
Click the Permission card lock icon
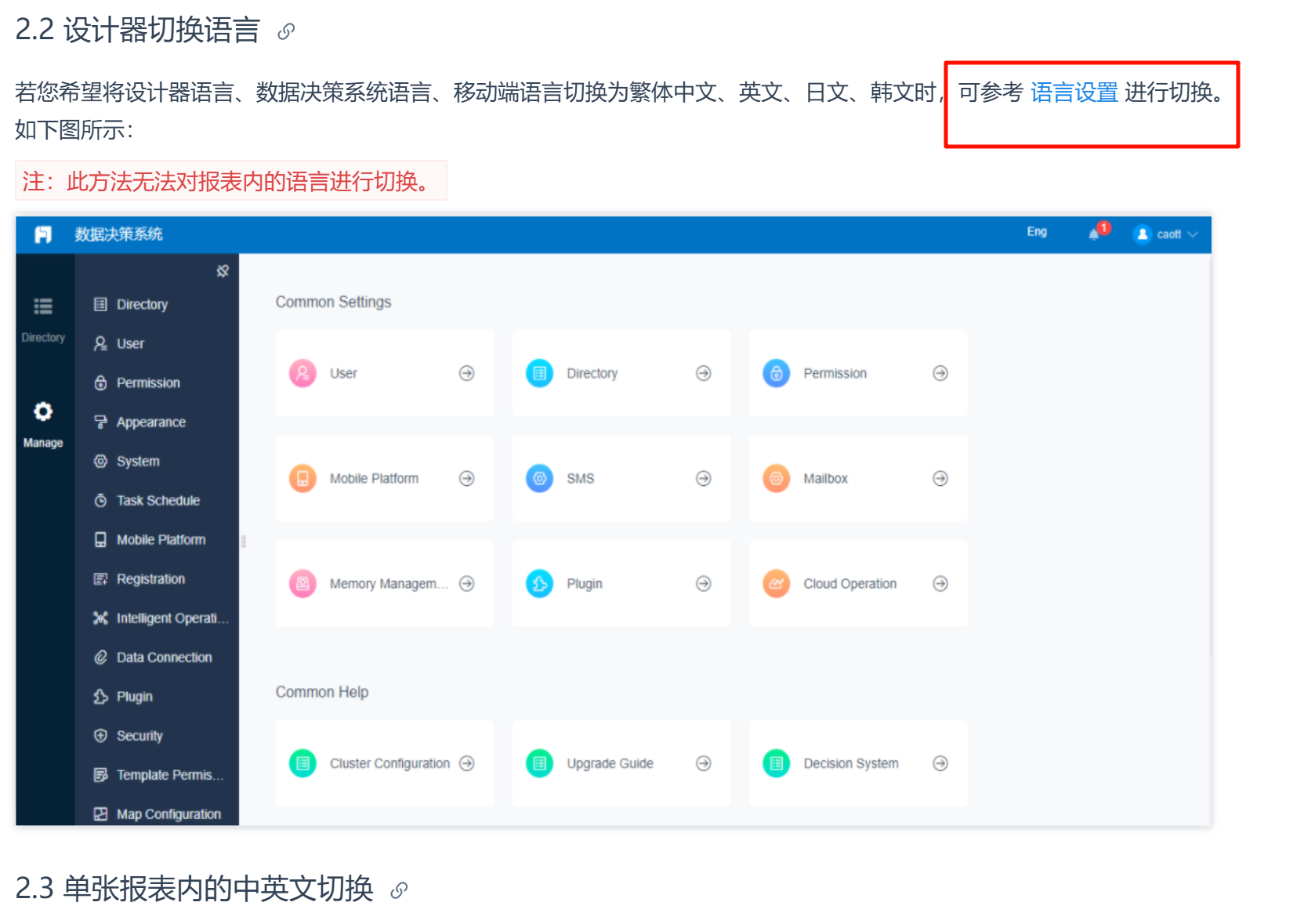pyautogui.click(x=777, y=373)
